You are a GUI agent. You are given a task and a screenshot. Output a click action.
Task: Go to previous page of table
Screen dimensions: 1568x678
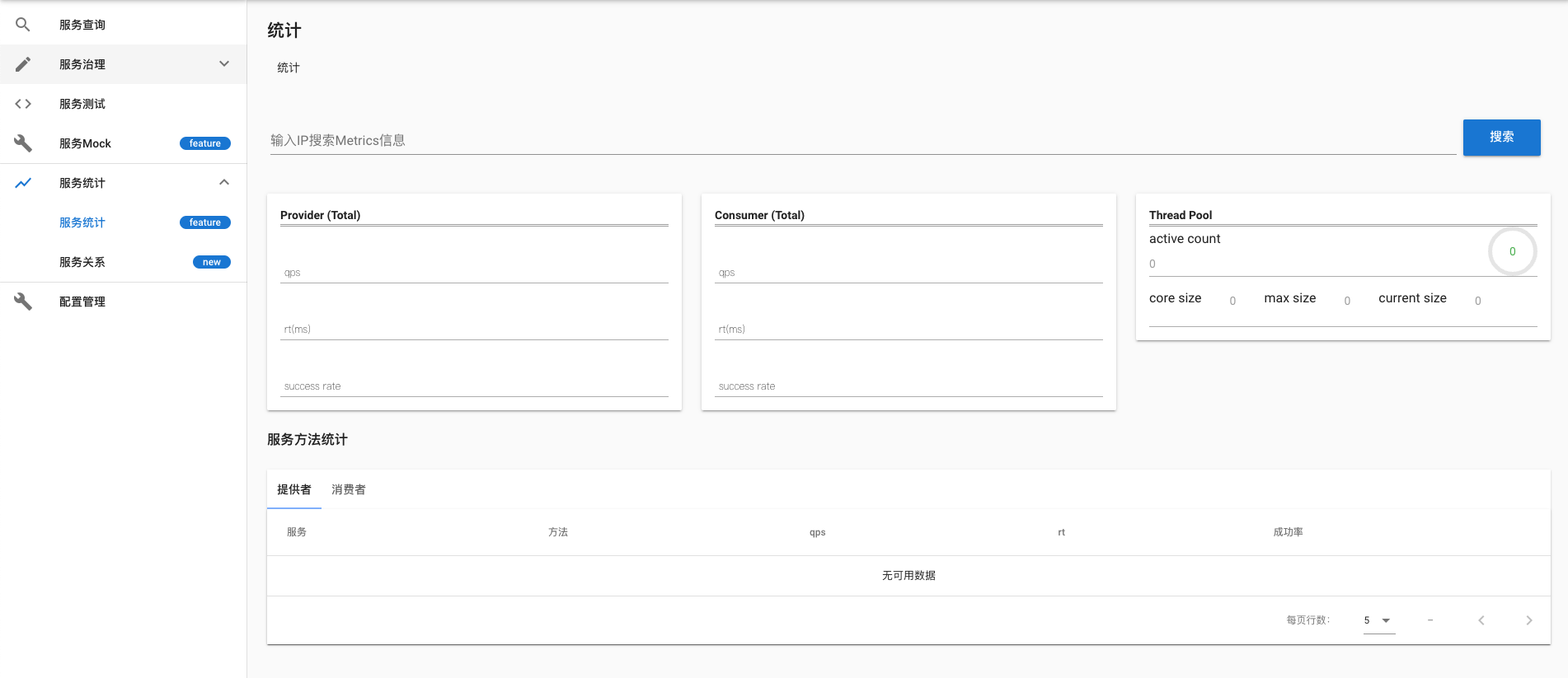[x=1481, y=620]
